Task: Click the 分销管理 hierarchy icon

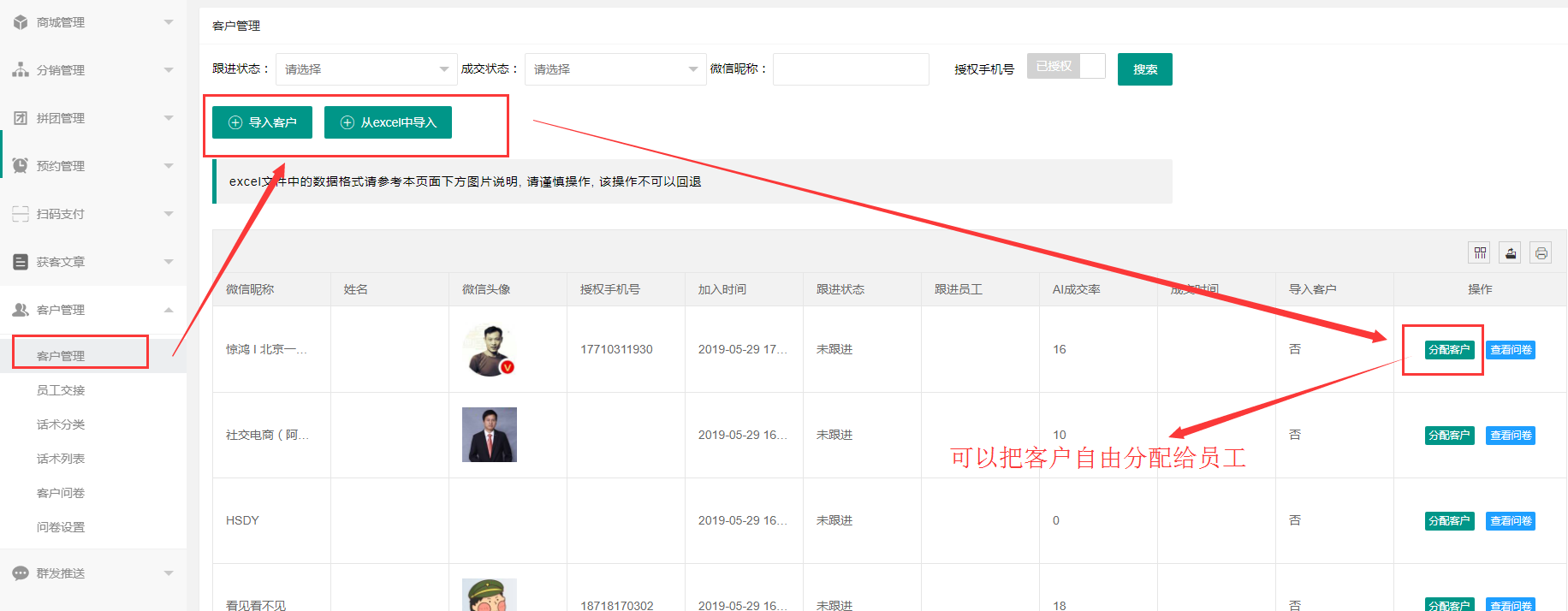Action: [x=21, y=70]
